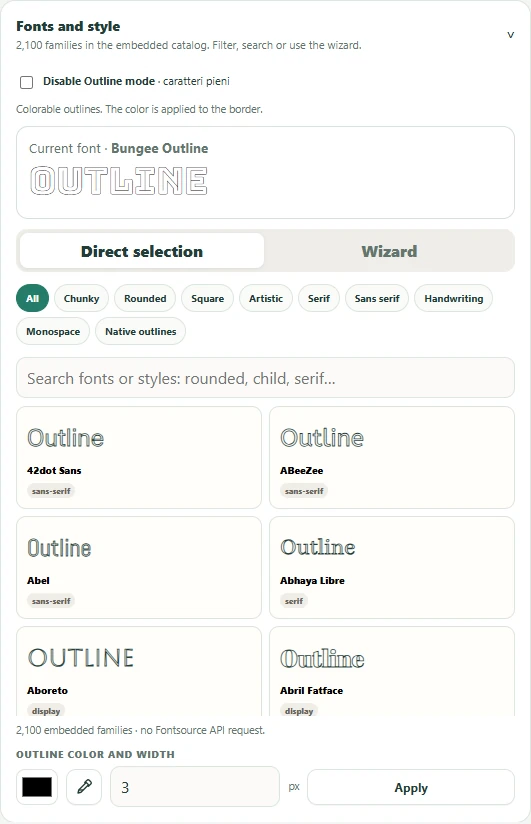Collapse the Fonts and style panel chevron
This screenshot has height=824, width=531.
click(510, 35)
